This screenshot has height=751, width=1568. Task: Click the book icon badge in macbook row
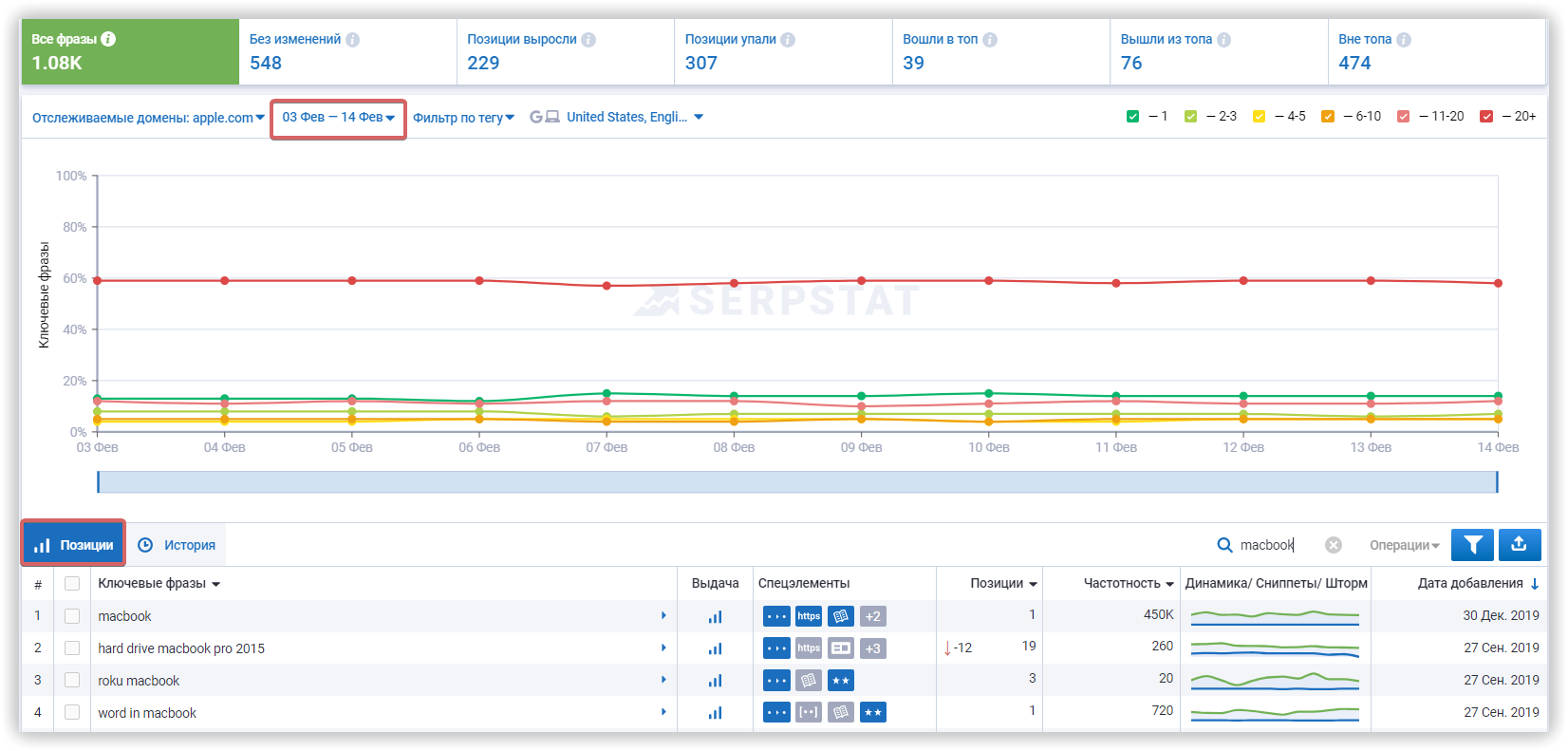(841, 617)
